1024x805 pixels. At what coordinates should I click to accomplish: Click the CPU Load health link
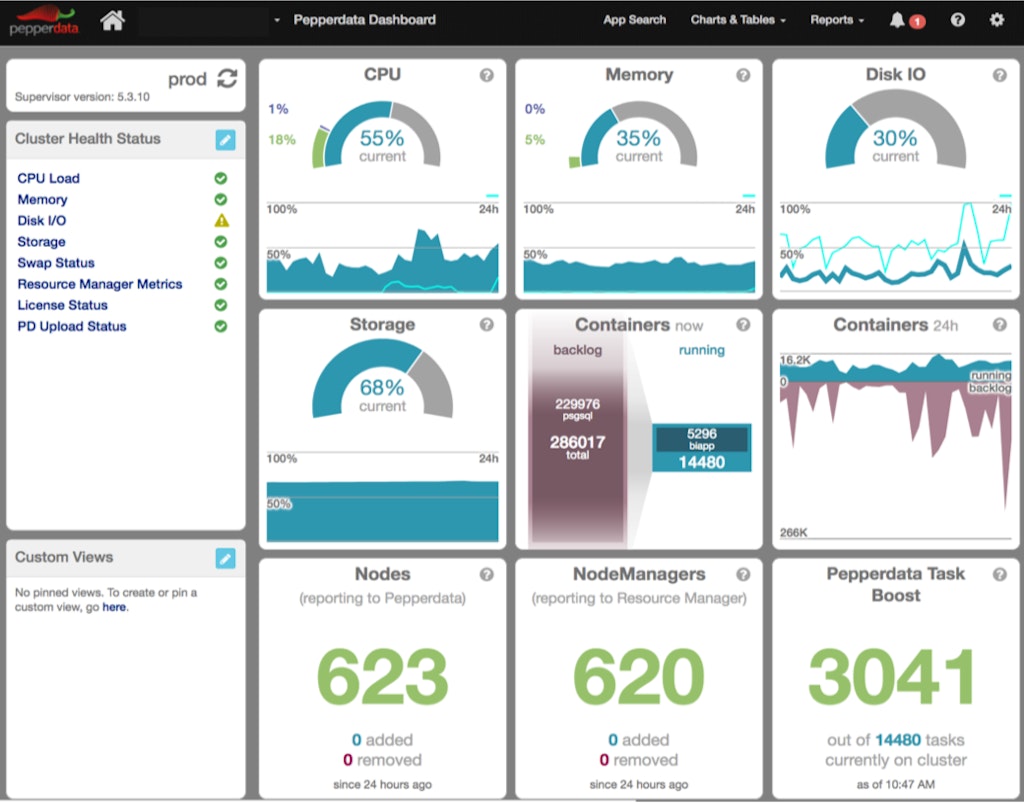(x=48, y=178)
